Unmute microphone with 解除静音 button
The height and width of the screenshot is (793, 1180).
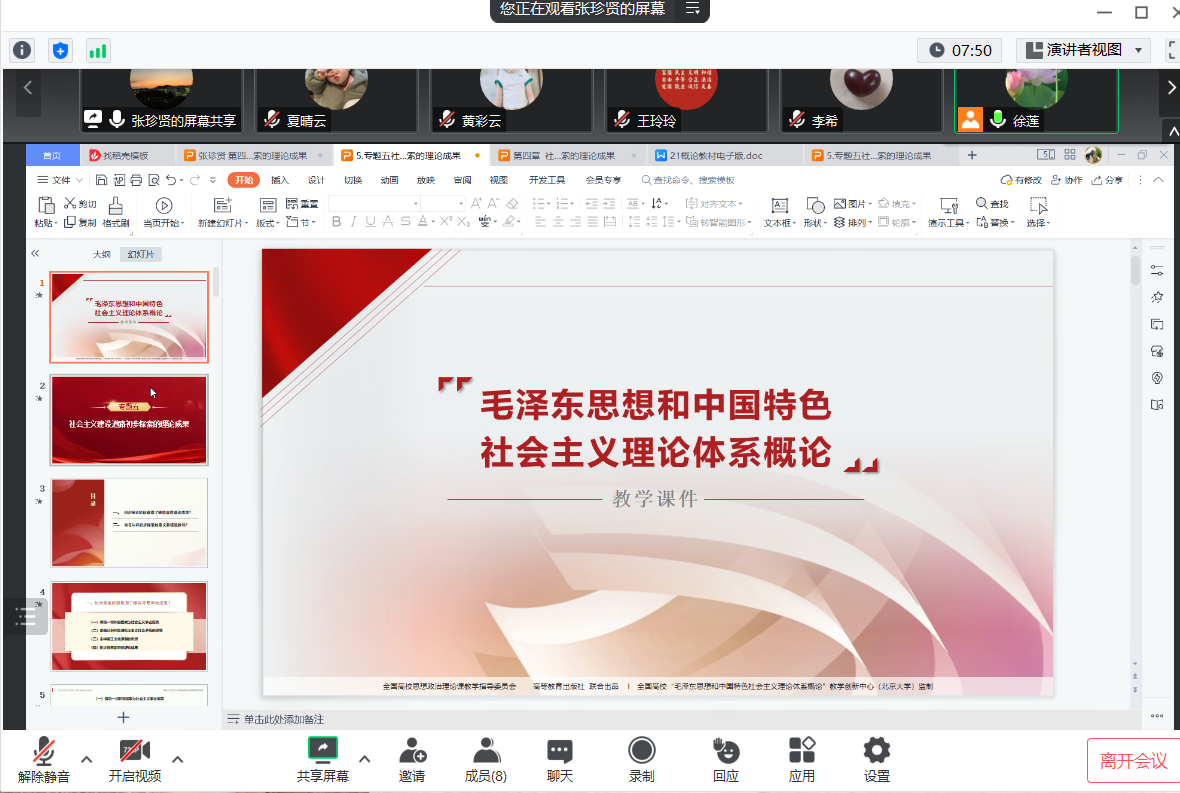[43, 759]
